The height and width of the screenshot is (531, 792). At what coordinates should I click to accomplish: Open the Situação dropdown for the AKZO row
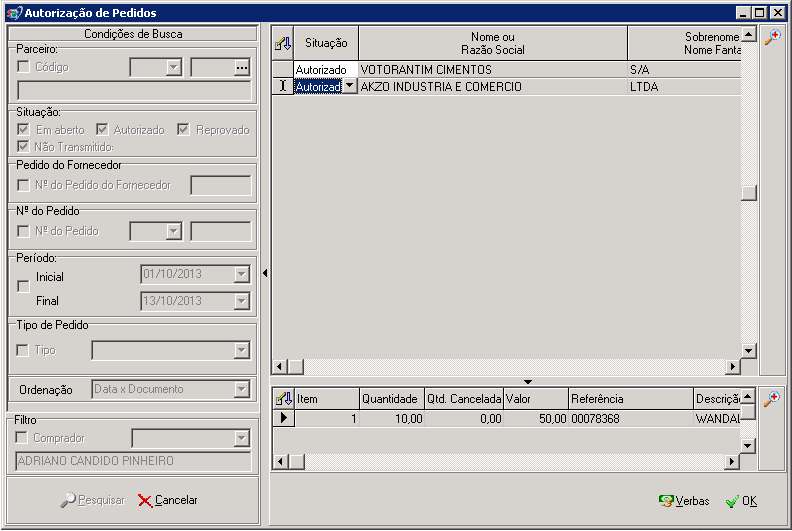click(350, 86)
